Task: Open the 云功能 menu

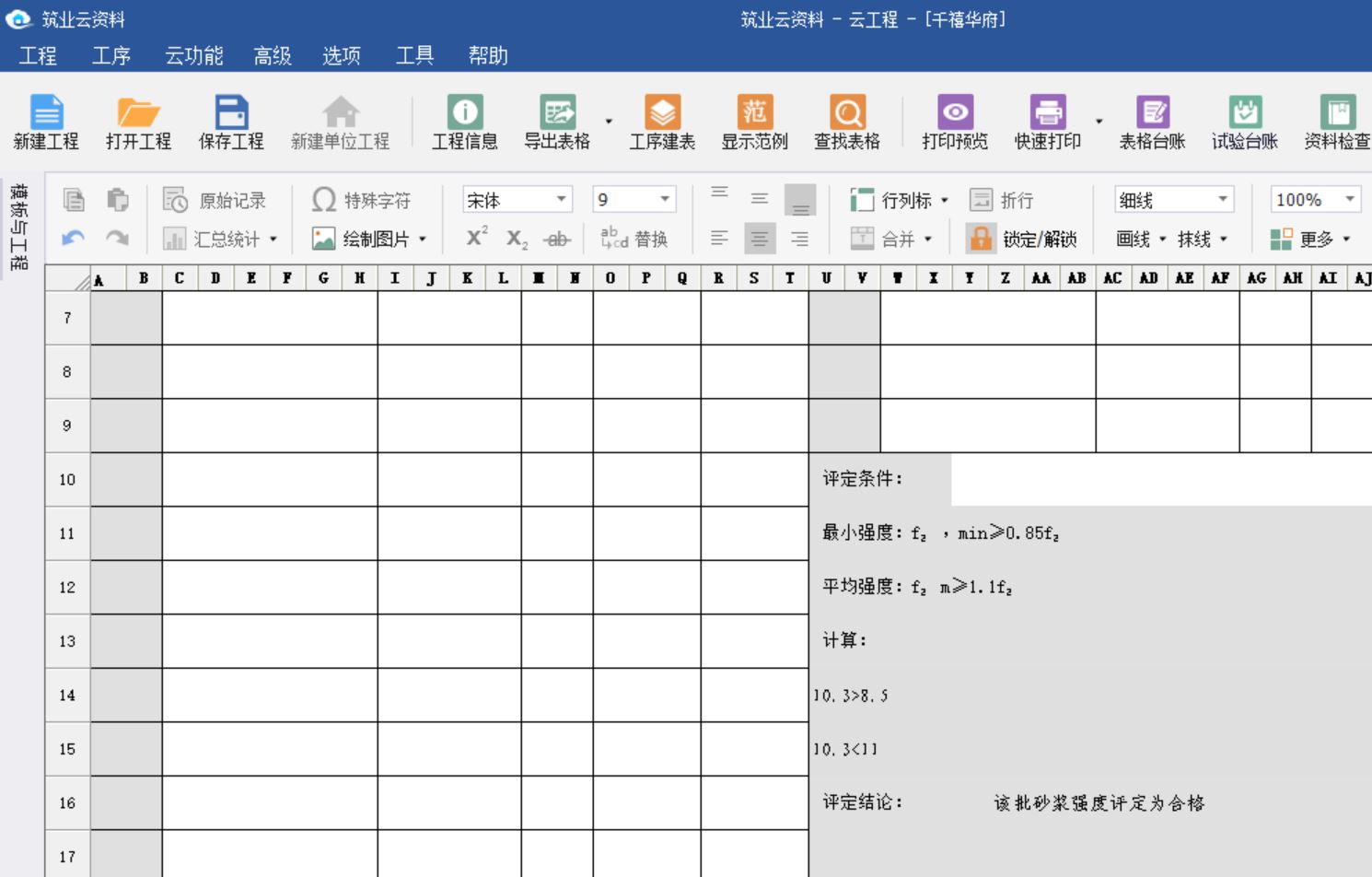Action: click(x=193, y=55)
